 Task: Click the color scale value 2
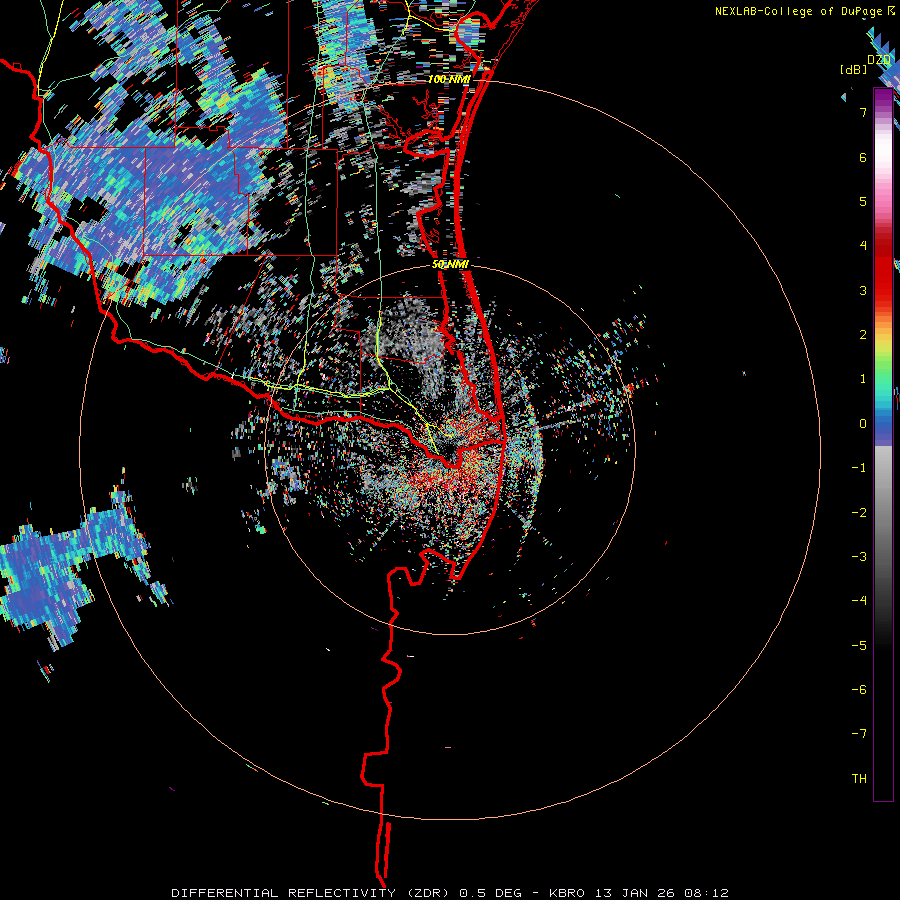[x=863, y=335]
